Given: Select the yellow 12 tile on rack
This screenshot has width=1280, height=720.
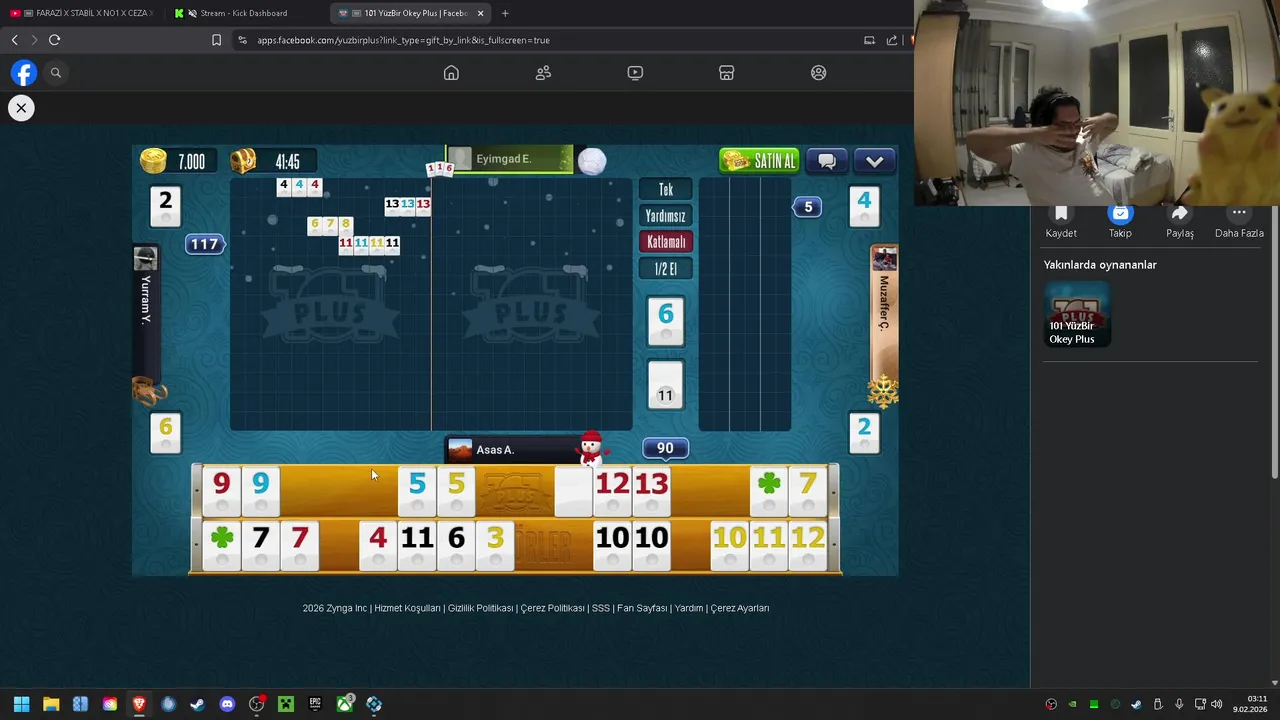Looking at the screenshot, I should click(808, 545).
